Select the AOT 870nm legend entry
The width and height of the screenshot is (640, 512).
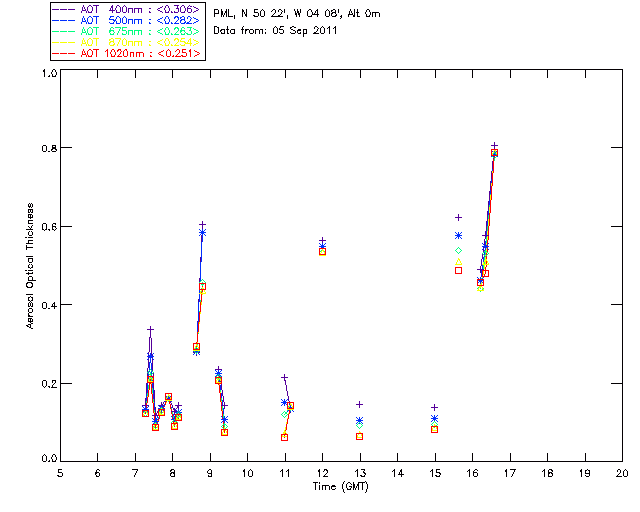click(127, 42)
